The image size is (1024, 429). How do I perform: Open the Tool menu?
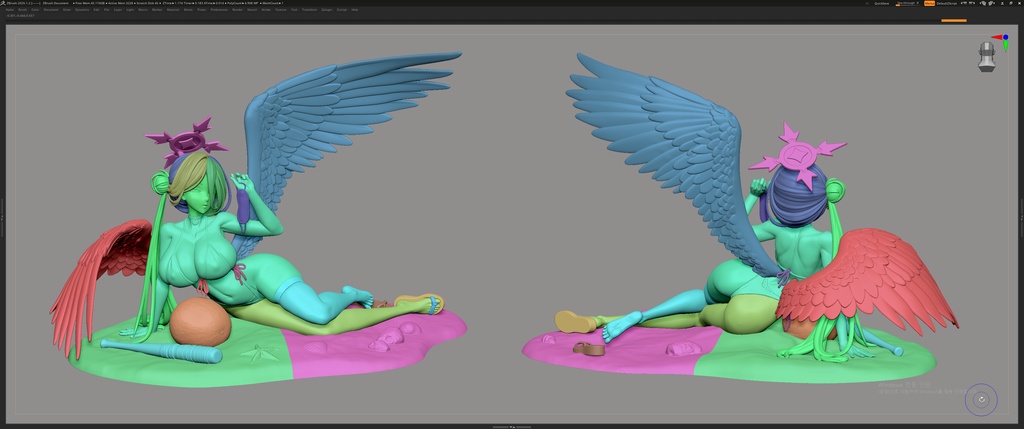coord(295,10)
